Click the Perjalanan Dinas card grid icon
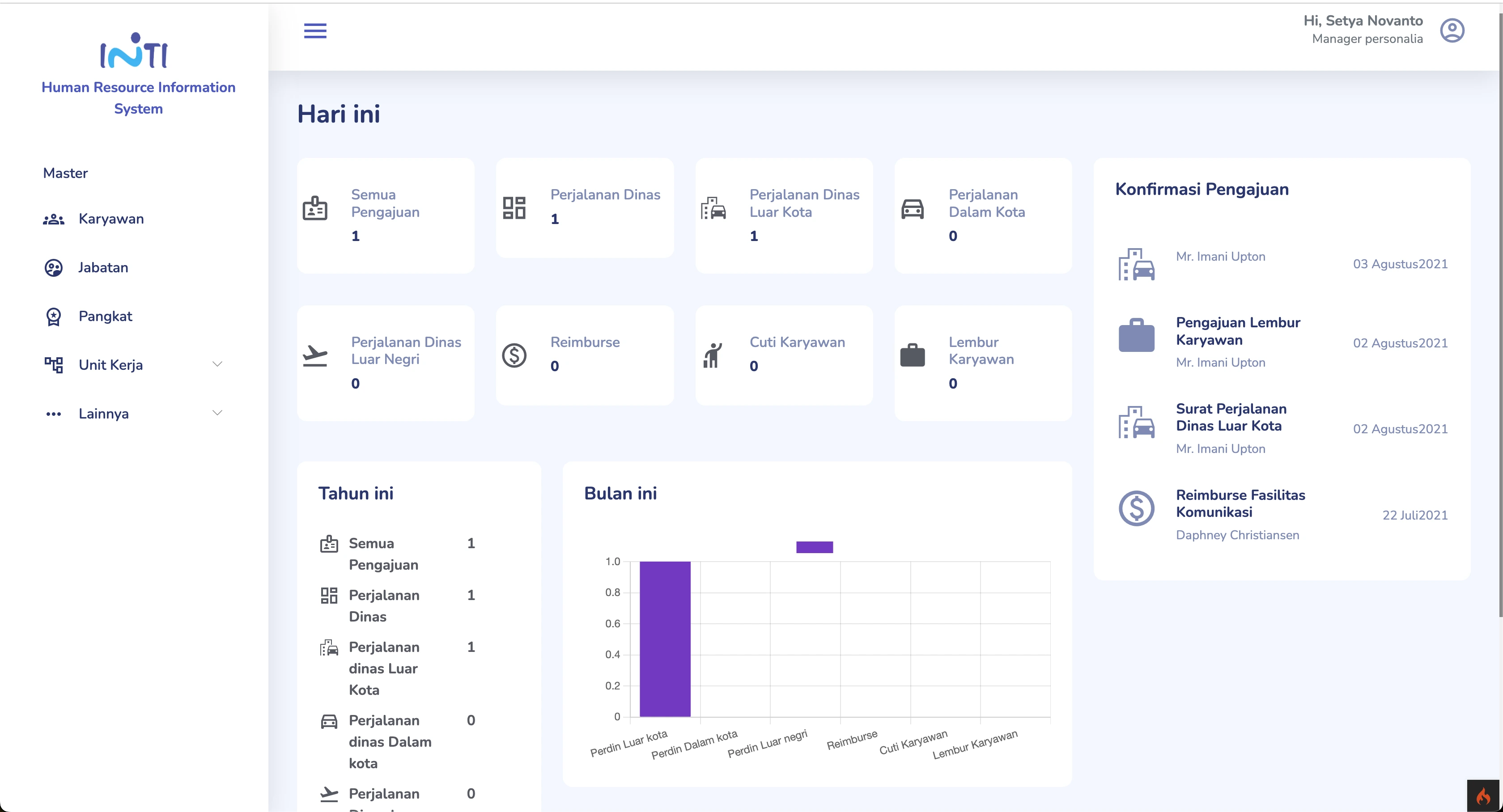This screenshot has height=812, width=1503. coord(514,208)
